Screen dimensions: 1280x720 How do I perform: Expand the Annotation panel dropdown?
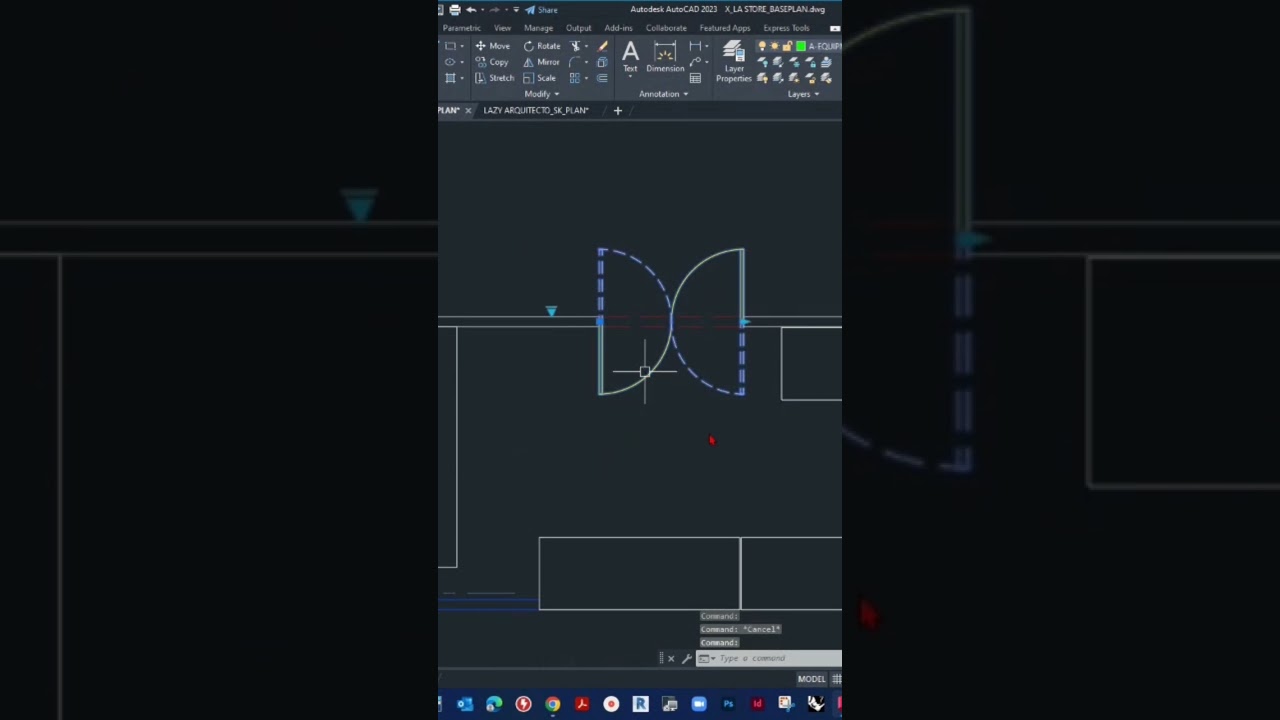(x=665, y=94)
